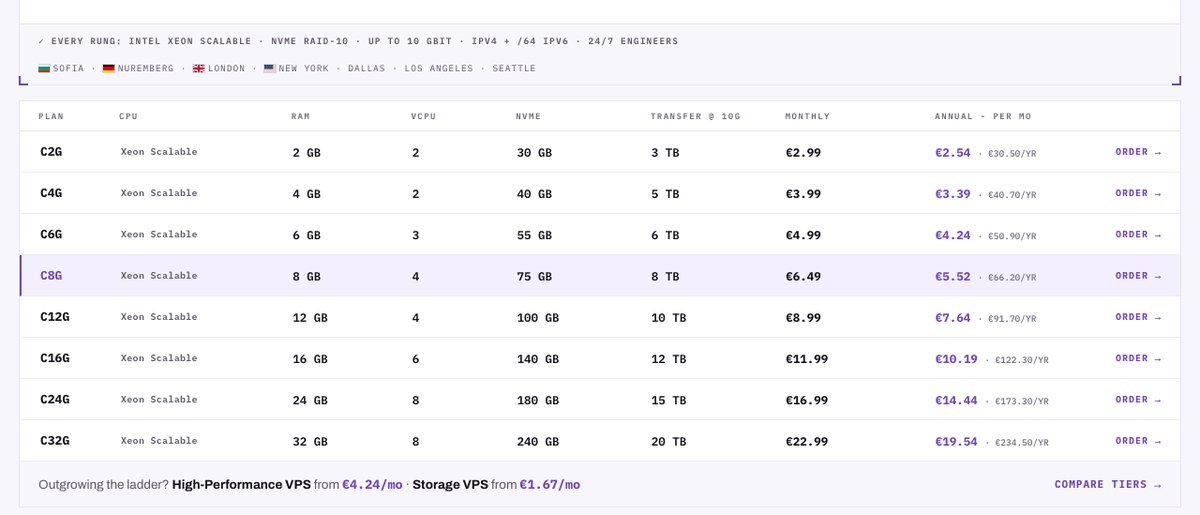Click the C32G plan name
This screenshot has width=1200, height=515.
click(55, 441)
